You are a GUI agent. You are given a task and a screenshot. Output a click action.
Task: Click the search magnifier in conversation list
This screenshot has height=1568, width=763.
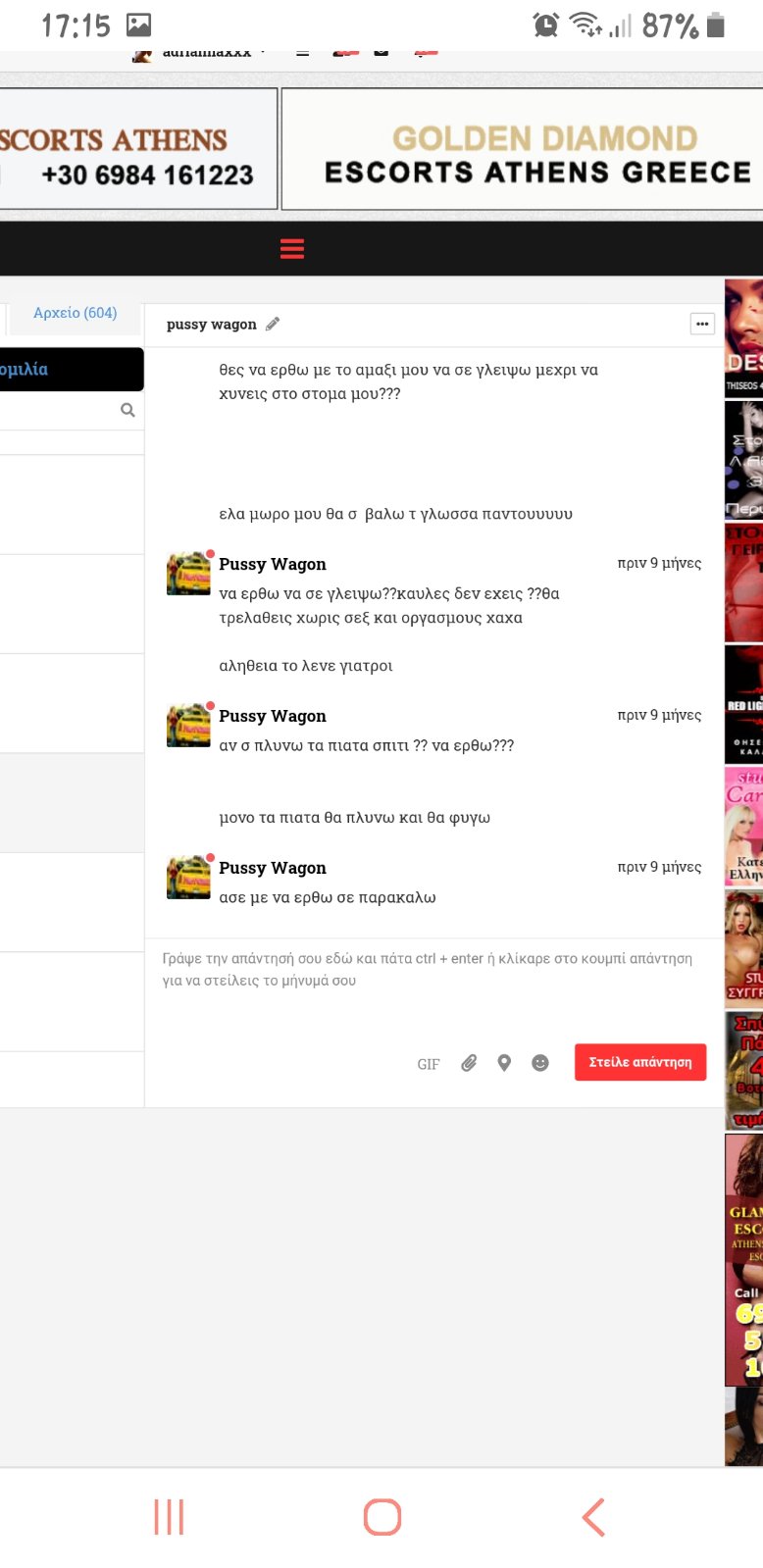[127, 410]
